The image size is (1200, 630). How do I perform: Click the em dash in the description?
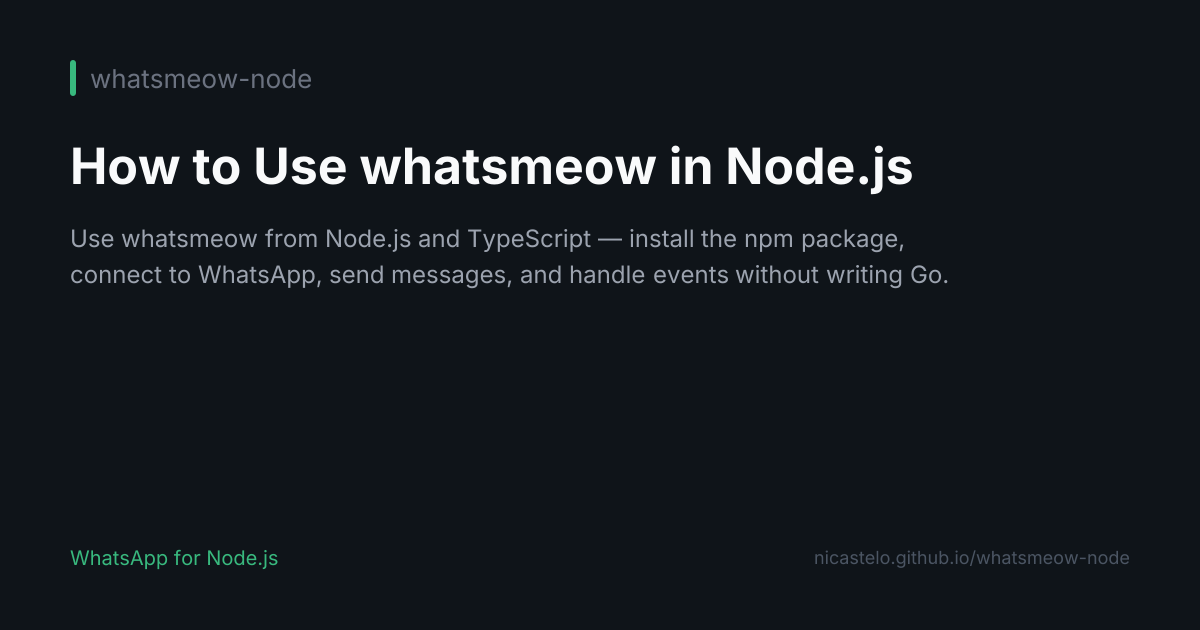click(x=610, y=240)
